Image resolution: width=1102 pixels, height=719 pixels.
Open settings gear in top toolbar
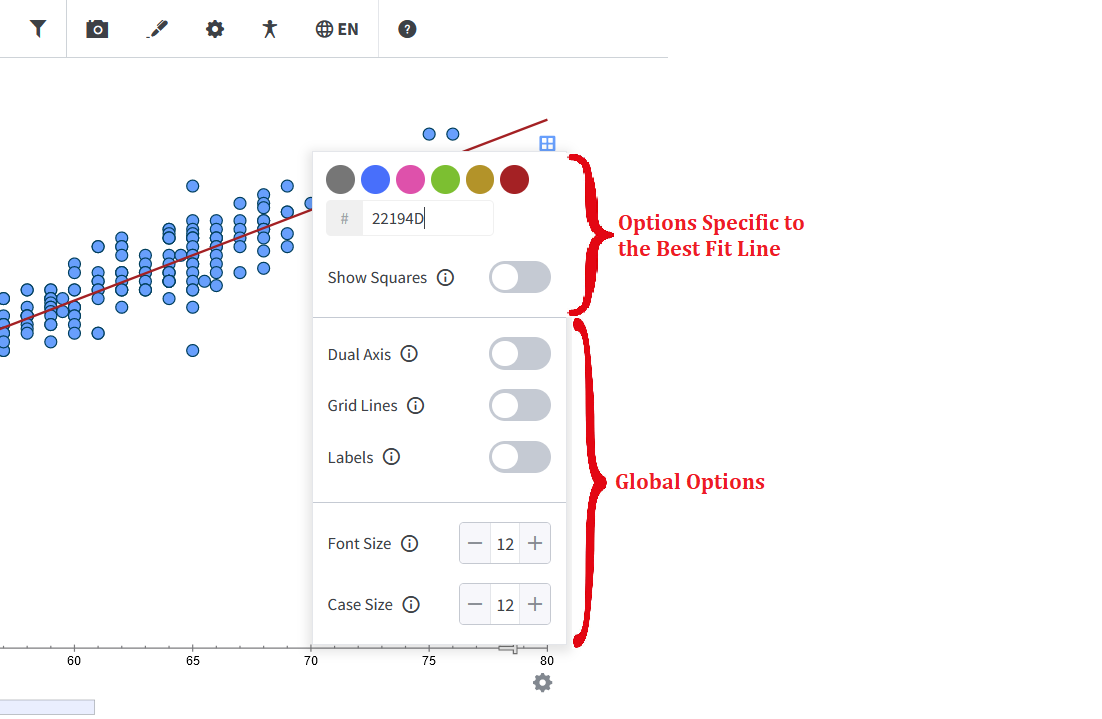click(215, 29)
